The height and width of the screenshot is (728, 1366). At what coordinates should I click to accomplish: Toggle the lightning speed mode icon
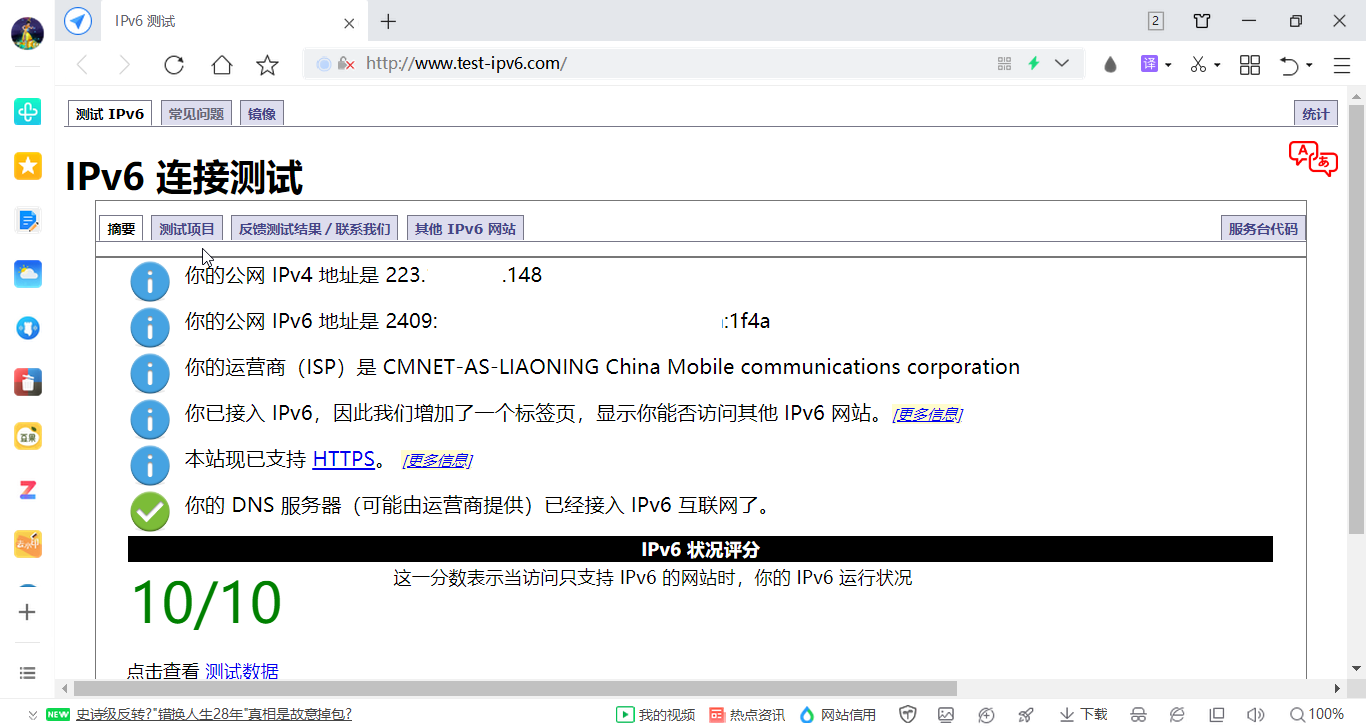(x=1034, y=64)
